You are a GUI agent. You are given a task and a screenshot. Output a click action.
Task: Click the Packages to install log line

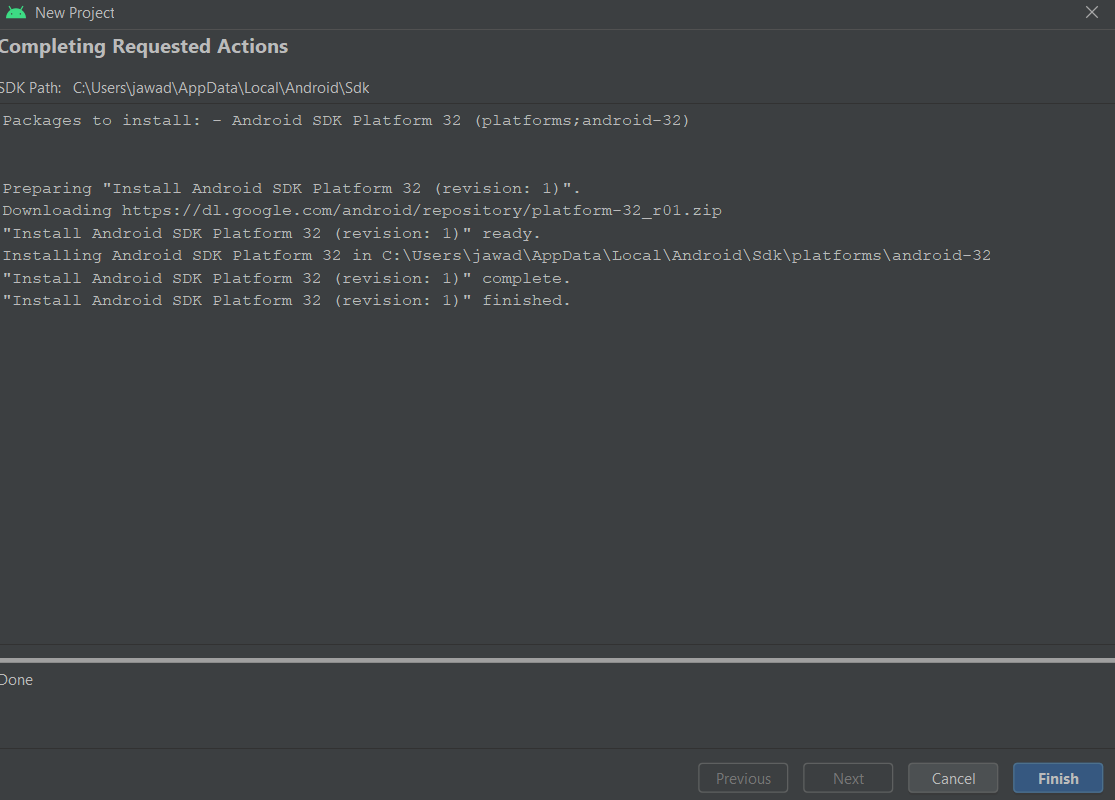(x=346, y=121)
